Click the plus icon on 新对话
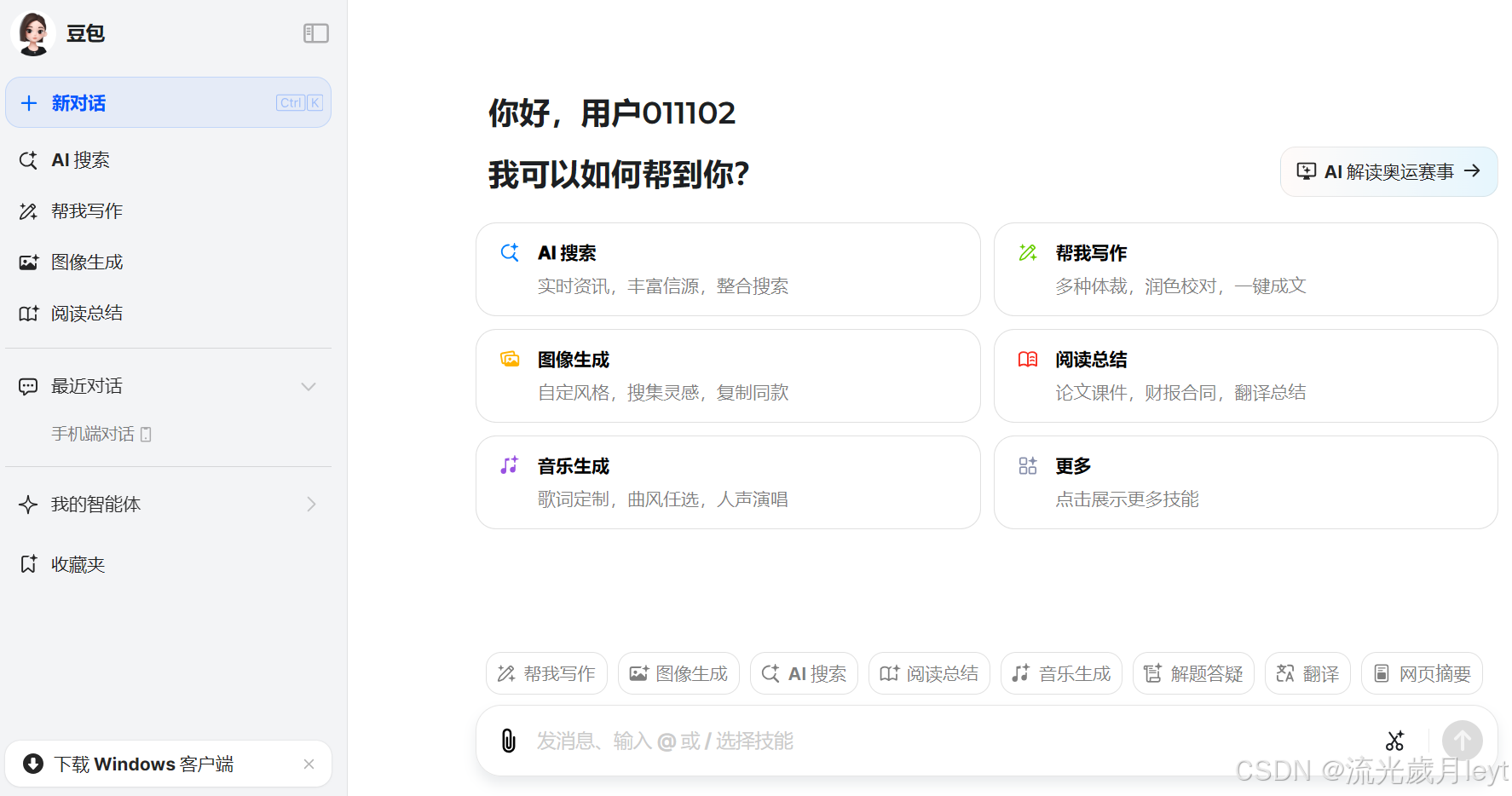Screen dimensions: 1512x796 pyautogui.click(x=29, y=103)
